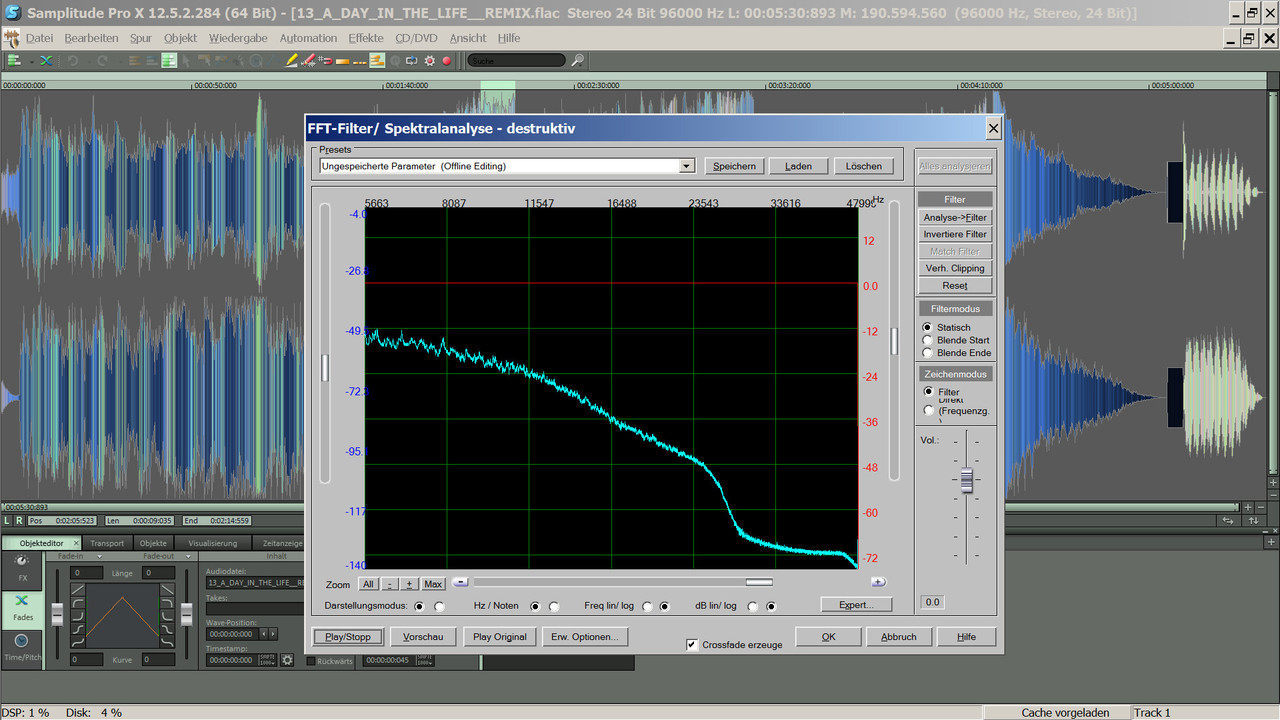The width and height of the screenshot is (1280, 720).
Task: Click the Fade-in vertical slider handle
Action: tap(57, 613)
